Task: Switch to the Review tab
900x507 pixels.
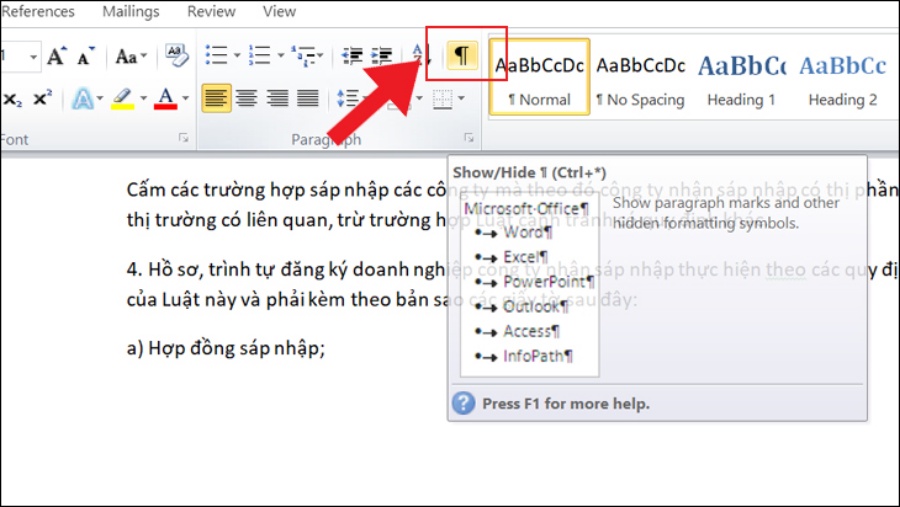Action: click(x=211, y=12)
